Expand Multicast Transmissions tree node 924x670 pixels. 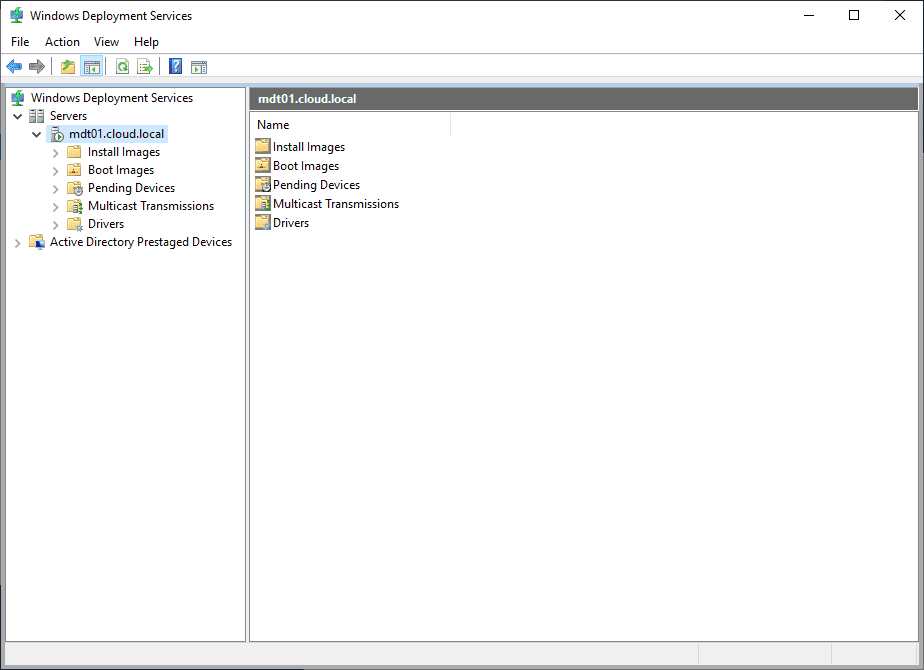pyautogui.click(x=55, y=207)
